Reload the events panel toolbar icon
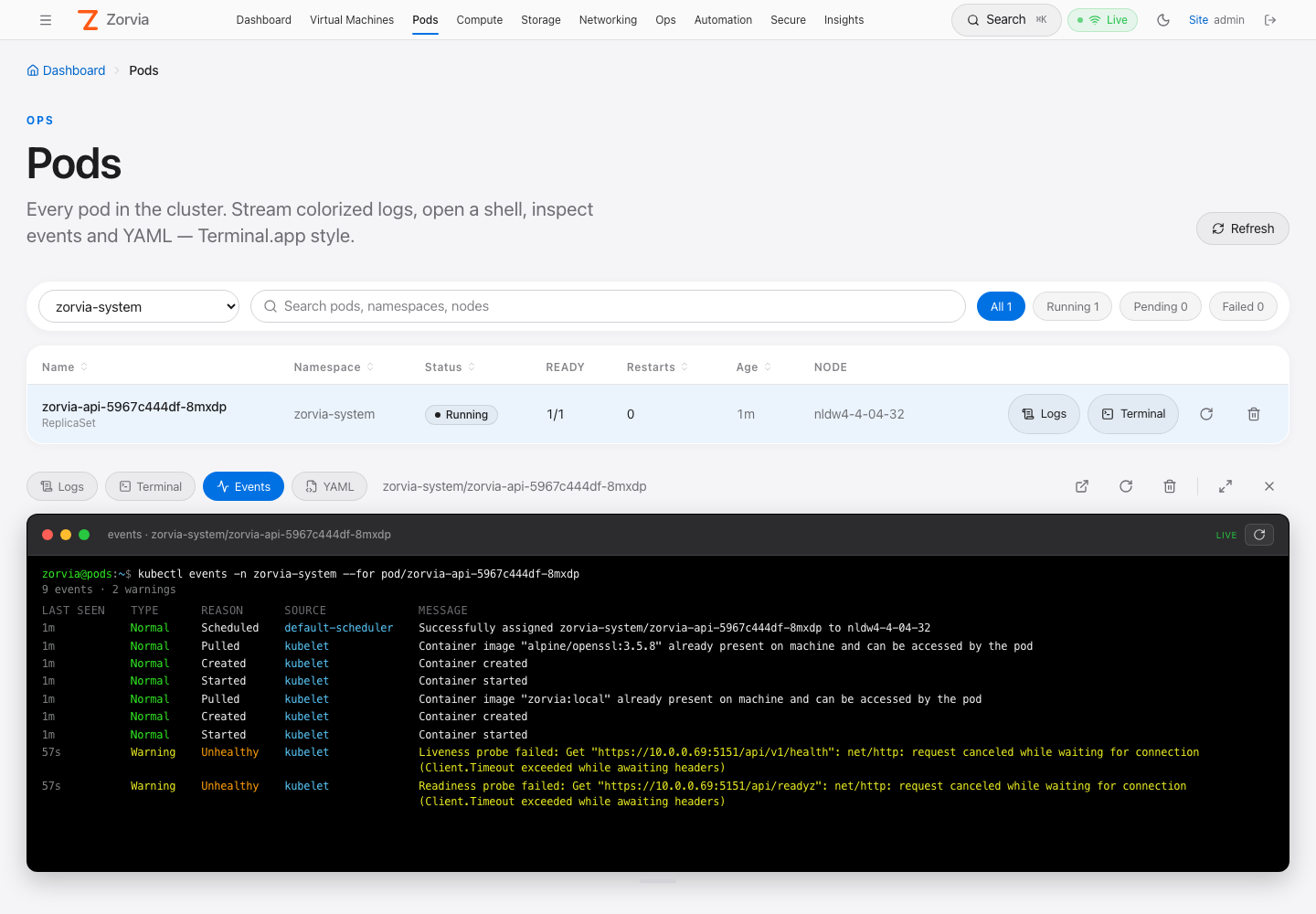Viewport: 1316px width, 914px height. (x=1126, y=486)
